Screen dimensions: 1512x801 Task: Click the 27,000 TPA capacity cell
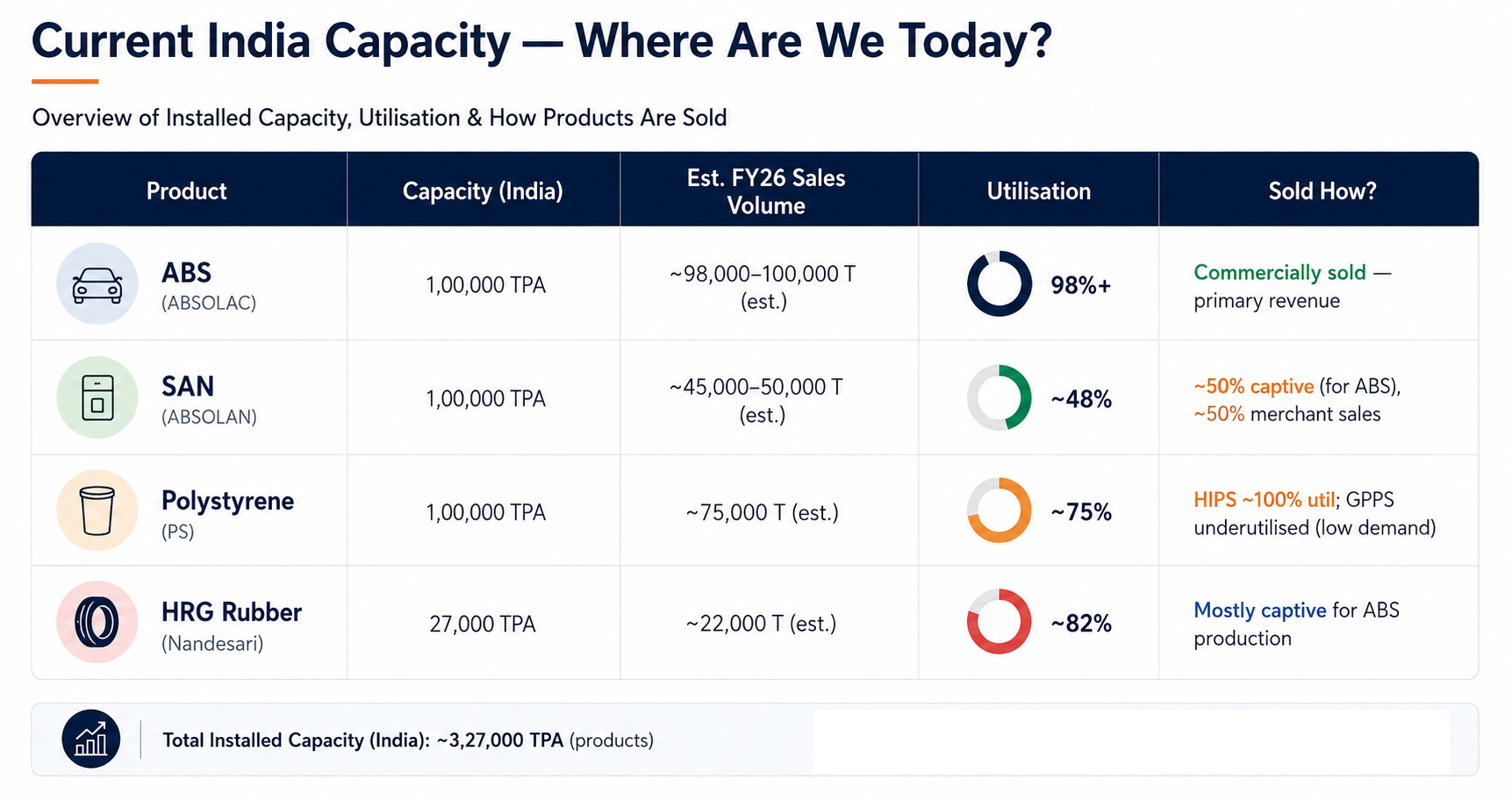click(x=483, y=624)
